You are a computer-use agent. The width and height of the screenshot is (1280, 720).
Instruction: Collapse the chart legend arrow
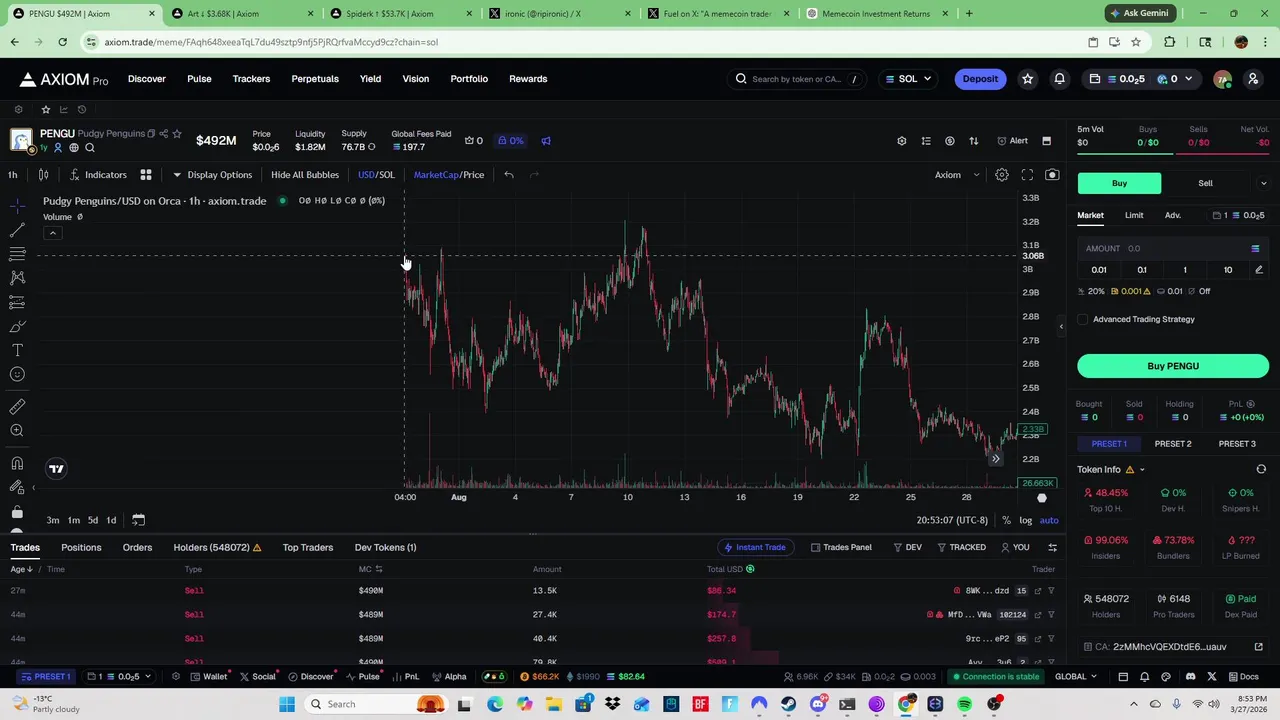53,233
